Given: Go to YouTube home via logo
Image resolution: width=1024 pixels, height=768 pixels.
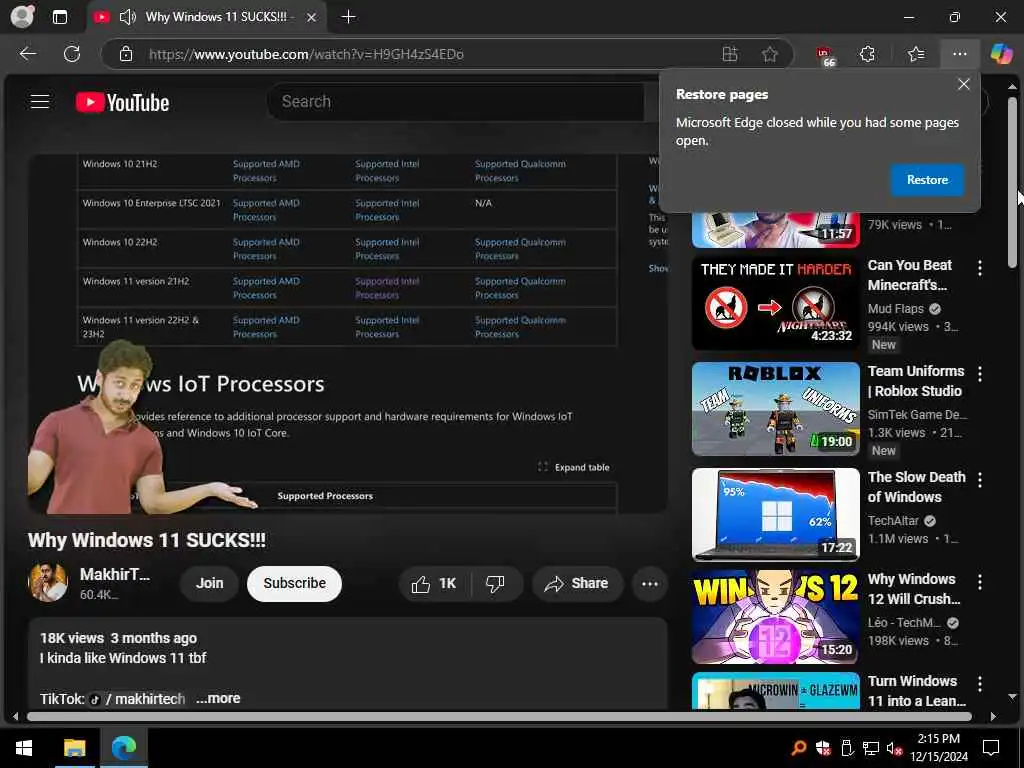Looking at the screenshot, I should pyautogui.click(x=122, y=103).
